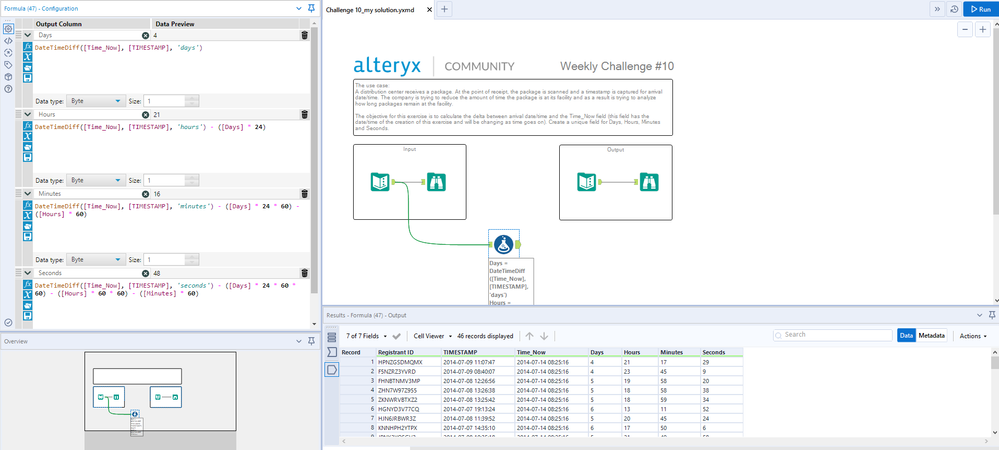Delete the Days expression with trash icon

(304, 35)
